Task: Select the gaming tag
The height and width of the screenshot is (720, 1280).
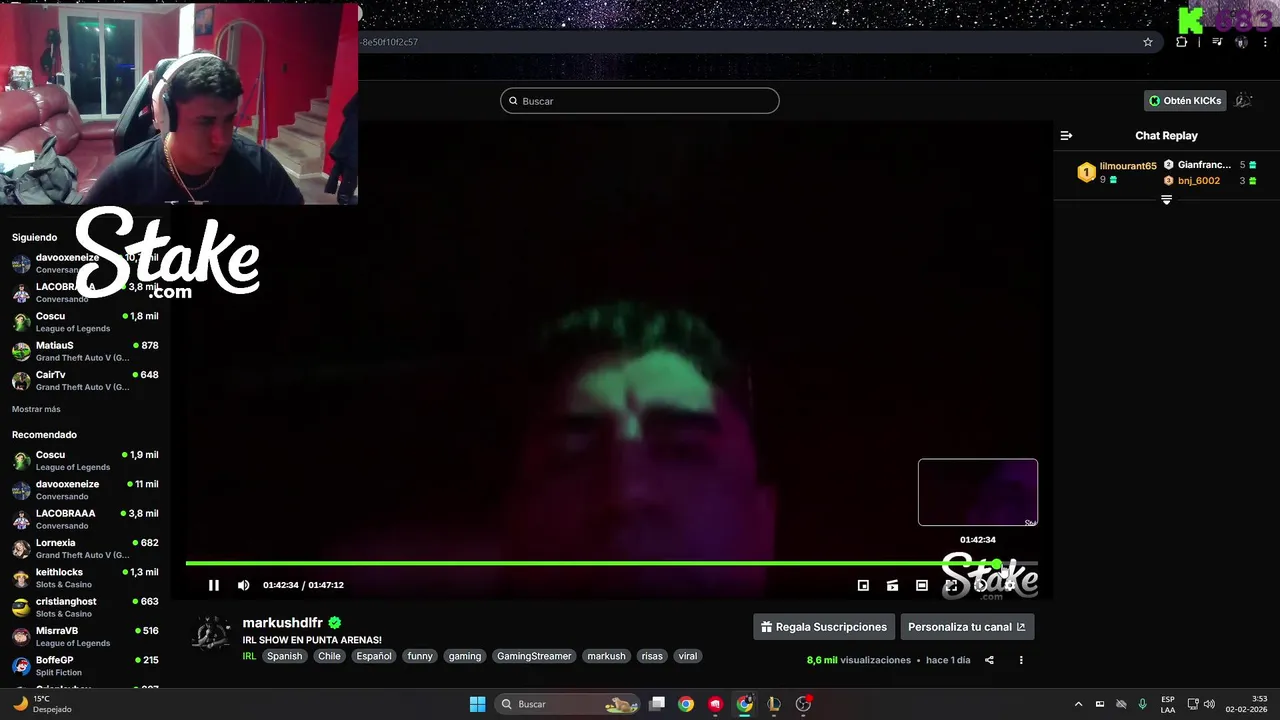Action: pos(465,656)
